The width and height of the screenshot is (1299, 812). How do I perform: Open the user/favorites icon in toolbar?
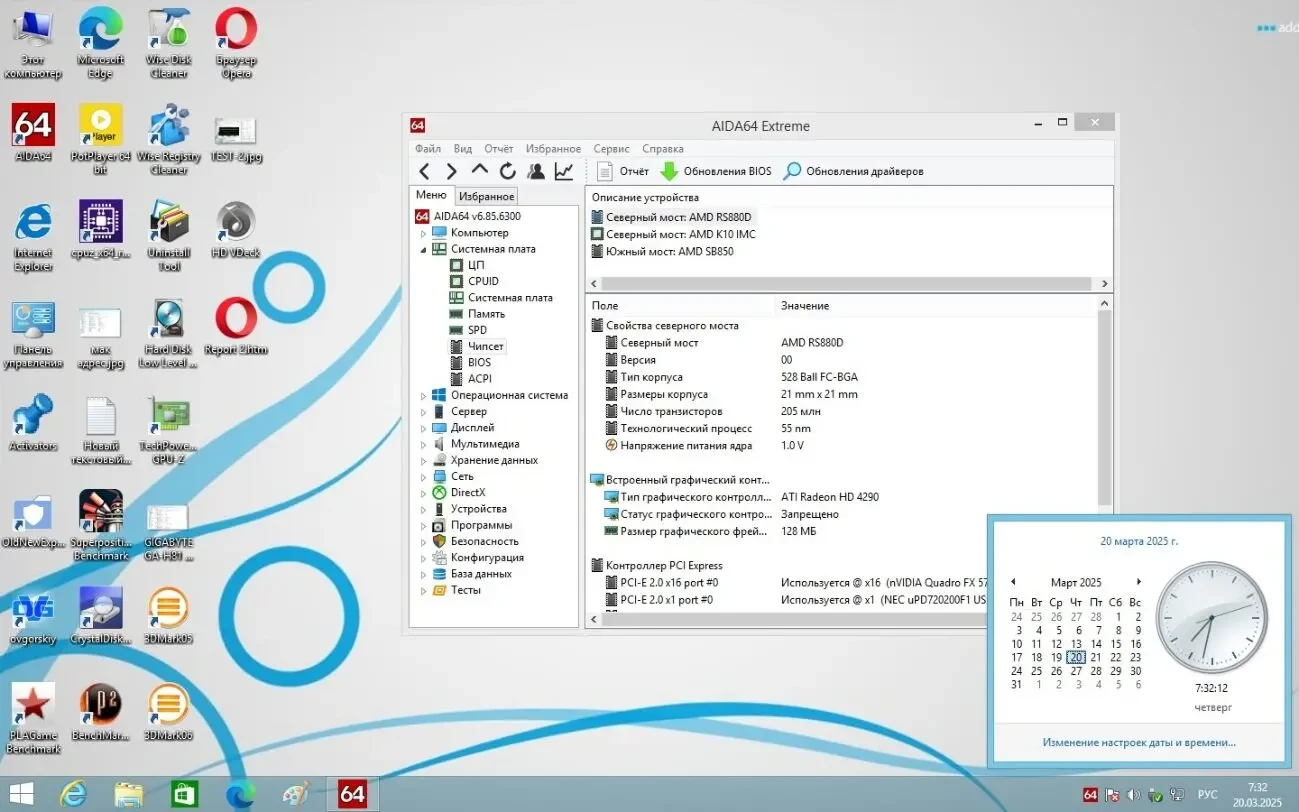coord(536,171)
